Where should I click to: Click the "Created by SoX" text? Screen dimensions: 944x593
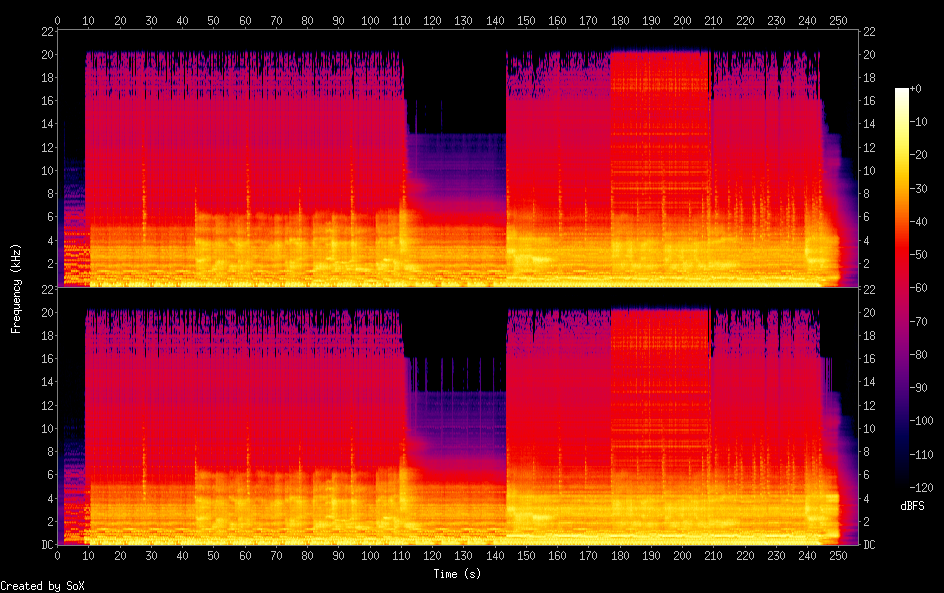pos(42,586)
